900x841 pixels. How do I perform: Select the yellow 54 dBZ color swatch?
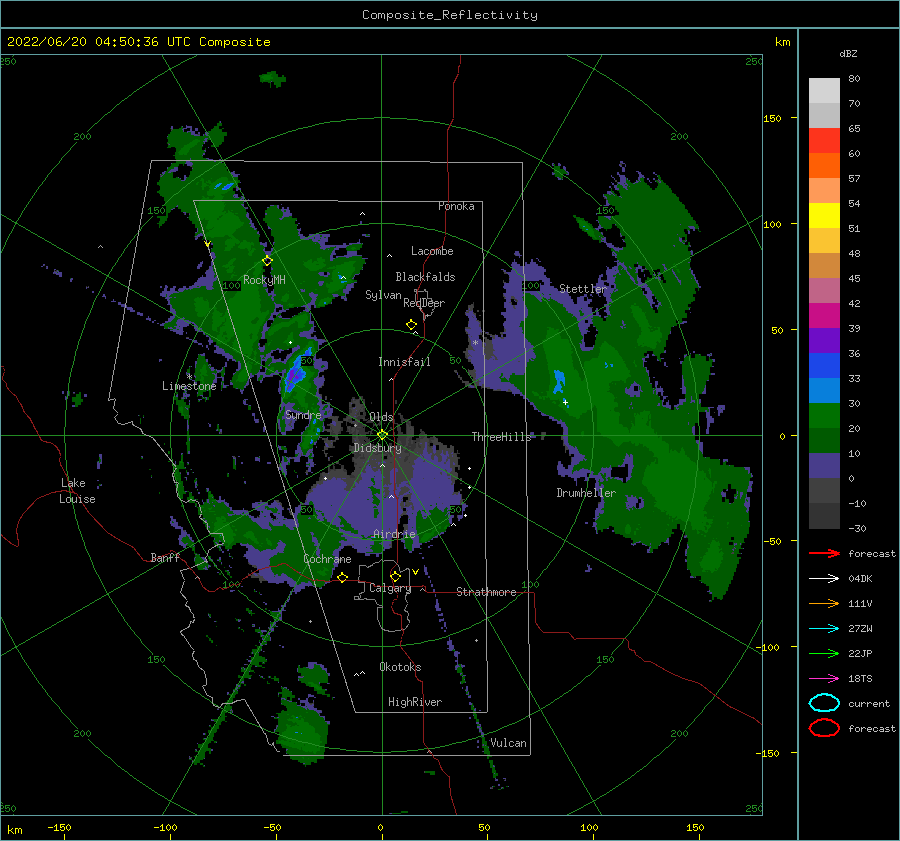(x=824, y=215)
